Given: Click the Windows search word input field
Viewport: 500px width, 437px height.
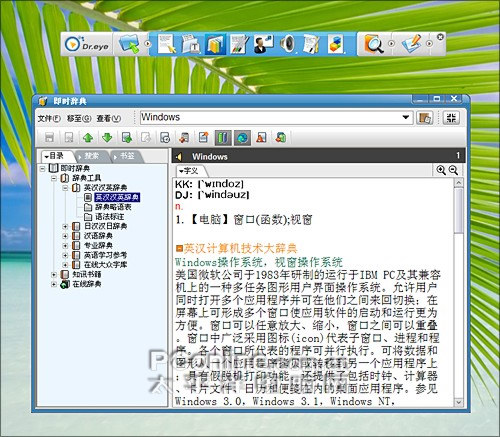Looking at the screenshot, I should [x=270, y=117].
